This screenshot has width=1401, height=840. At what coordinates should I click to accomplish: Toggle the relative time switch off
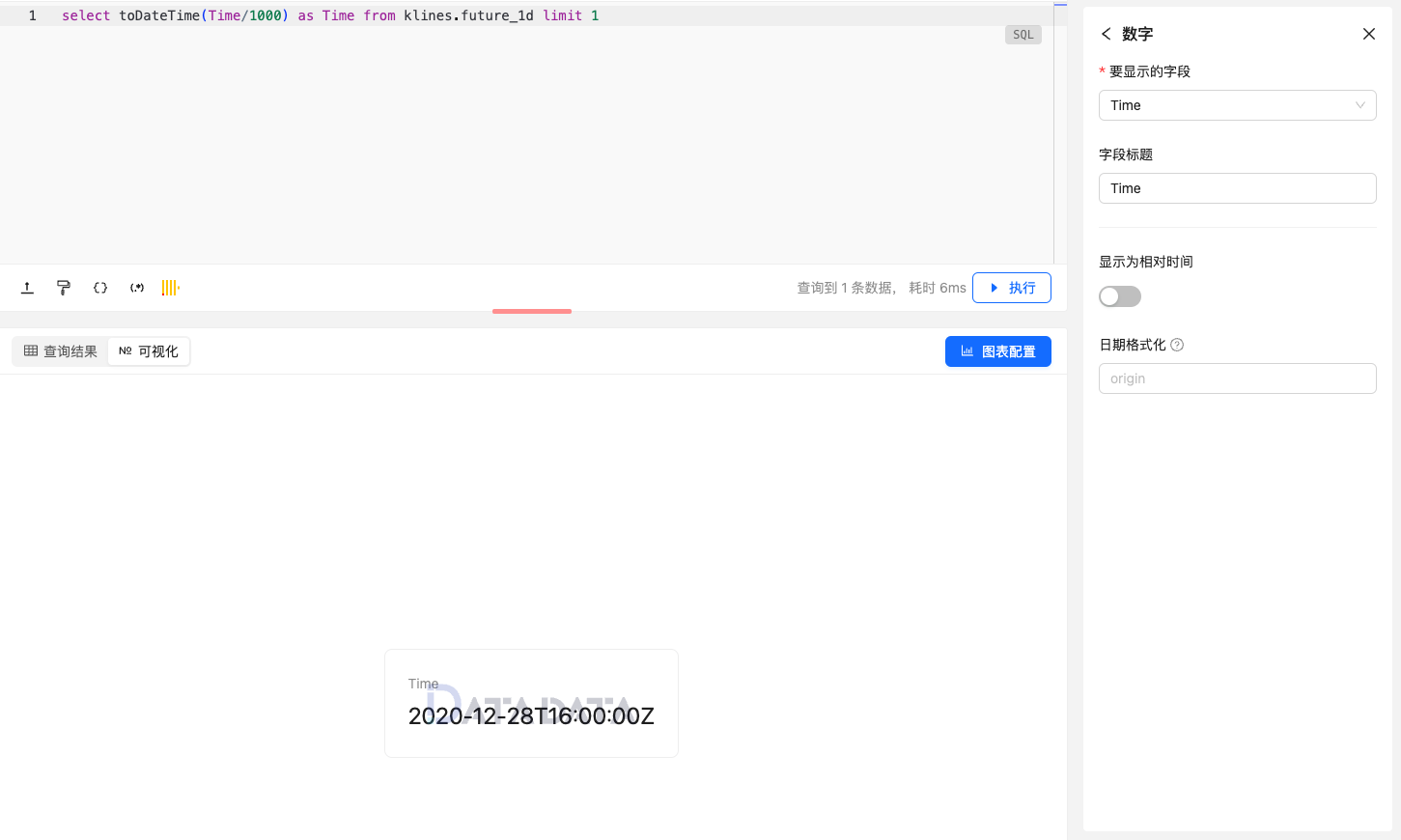pos(1119,296)
